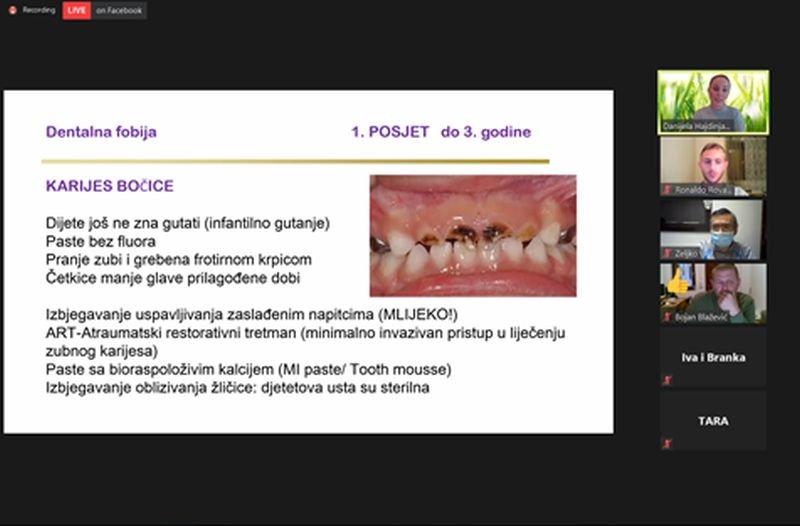The height and width of the screenshot is (526, 800).
Task: Click the 'Recording' status text
Action: point(38,10)
